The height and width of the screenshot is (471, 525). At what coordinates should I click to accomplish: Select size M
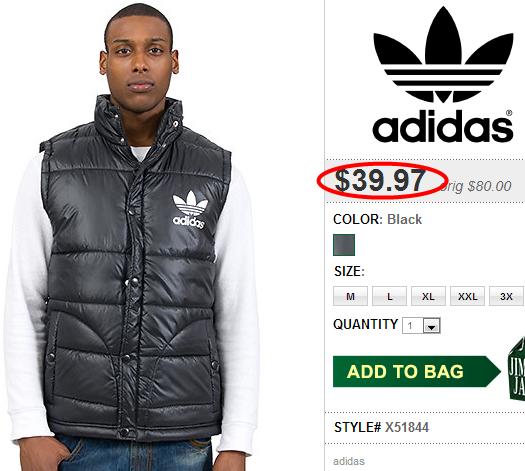(x=350, y=296)
